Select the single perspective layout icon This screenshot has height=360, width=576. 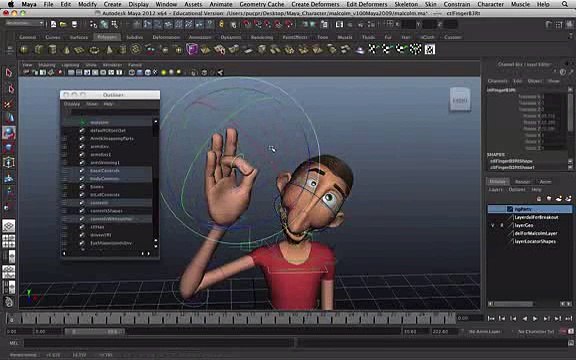(9, 226)
